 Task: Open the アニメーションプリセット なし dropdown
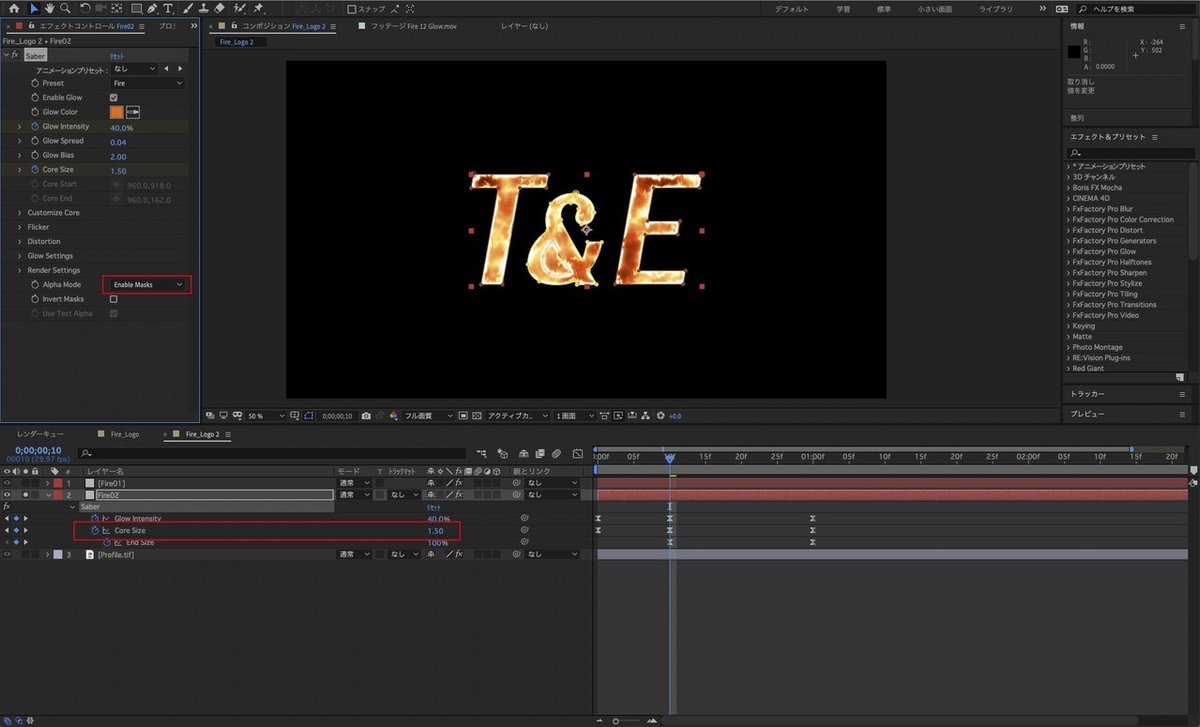(x=133, y=69)
